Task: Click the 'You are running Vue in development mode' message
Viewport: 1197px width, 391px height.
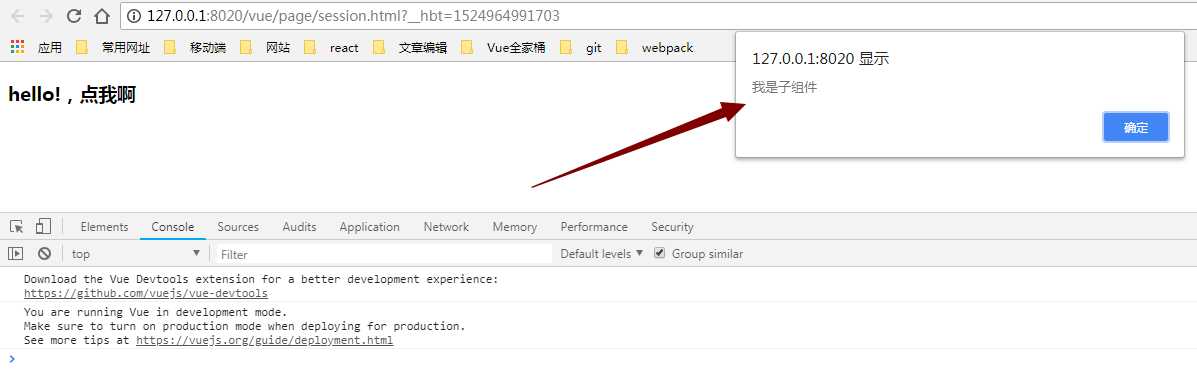Action: point(156,312)
